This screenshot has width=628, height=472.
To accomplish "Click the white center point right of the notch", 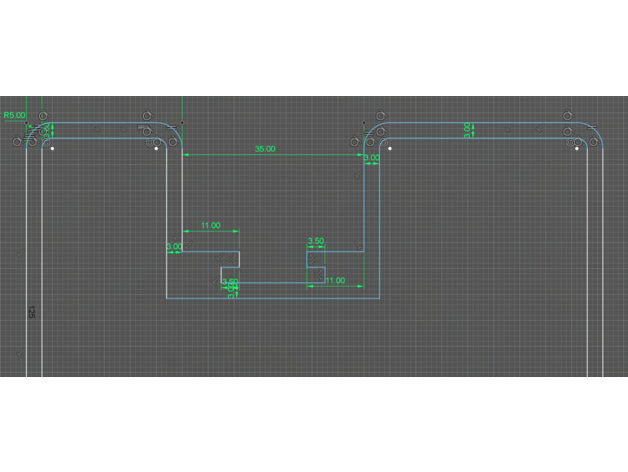I will pyautogui.click(x=390, y=148).
